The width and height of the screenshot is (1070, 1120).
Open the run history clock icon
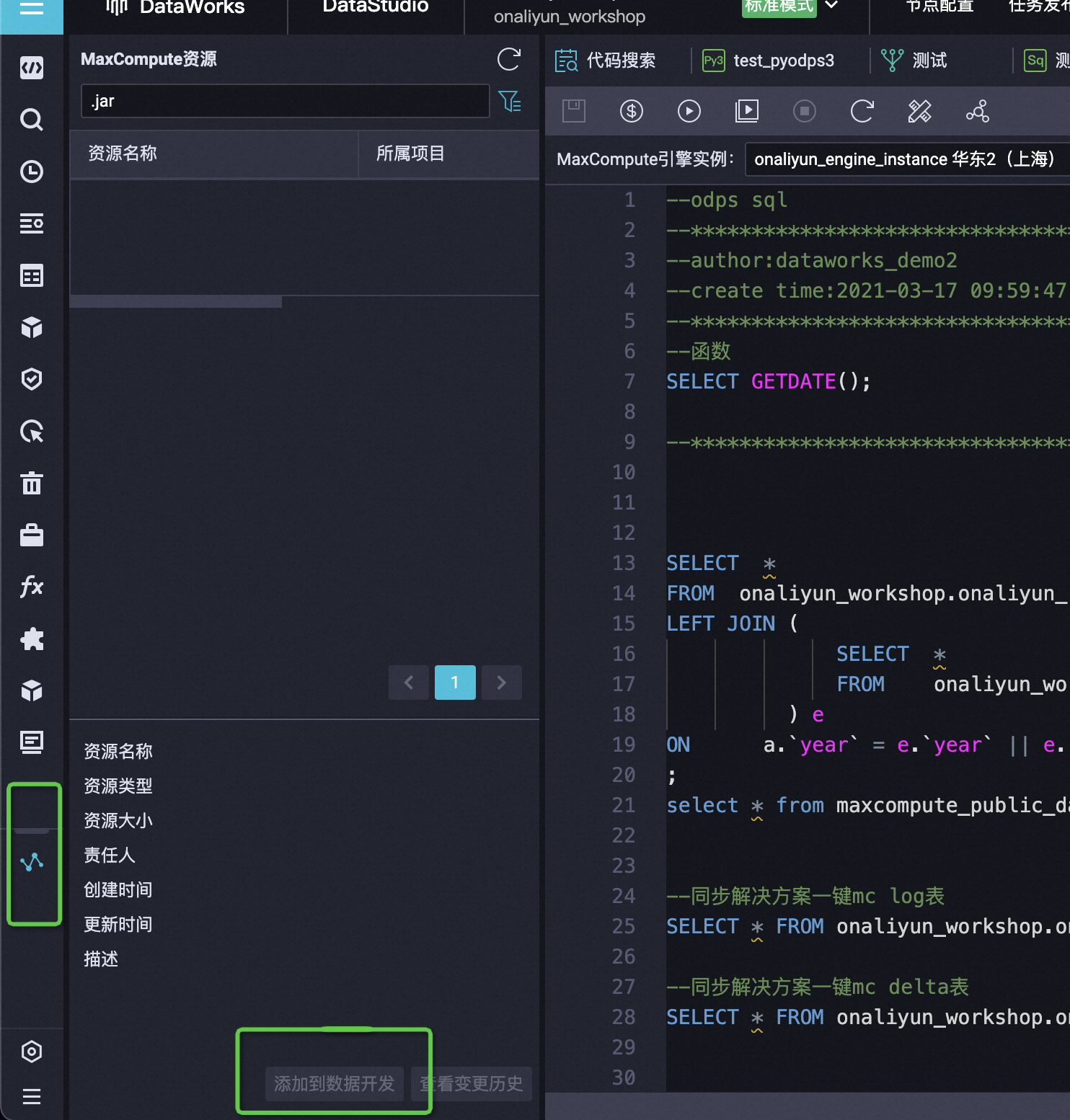32,172
